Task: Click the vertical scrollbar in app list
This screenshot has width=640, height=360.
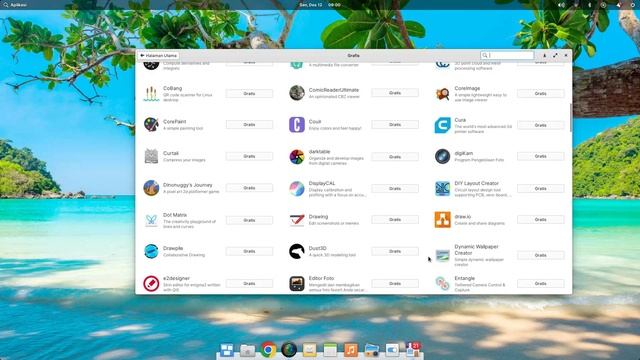Action: 570,118
